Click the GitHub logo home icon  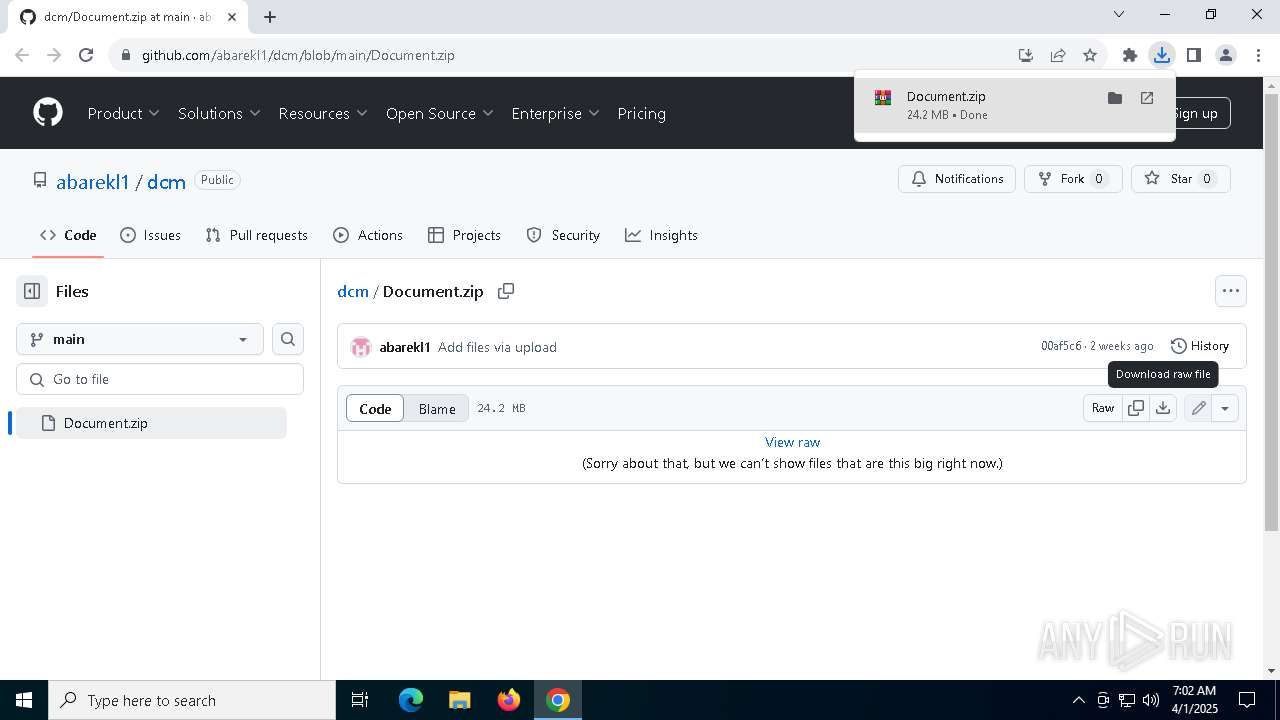(48, 113)
